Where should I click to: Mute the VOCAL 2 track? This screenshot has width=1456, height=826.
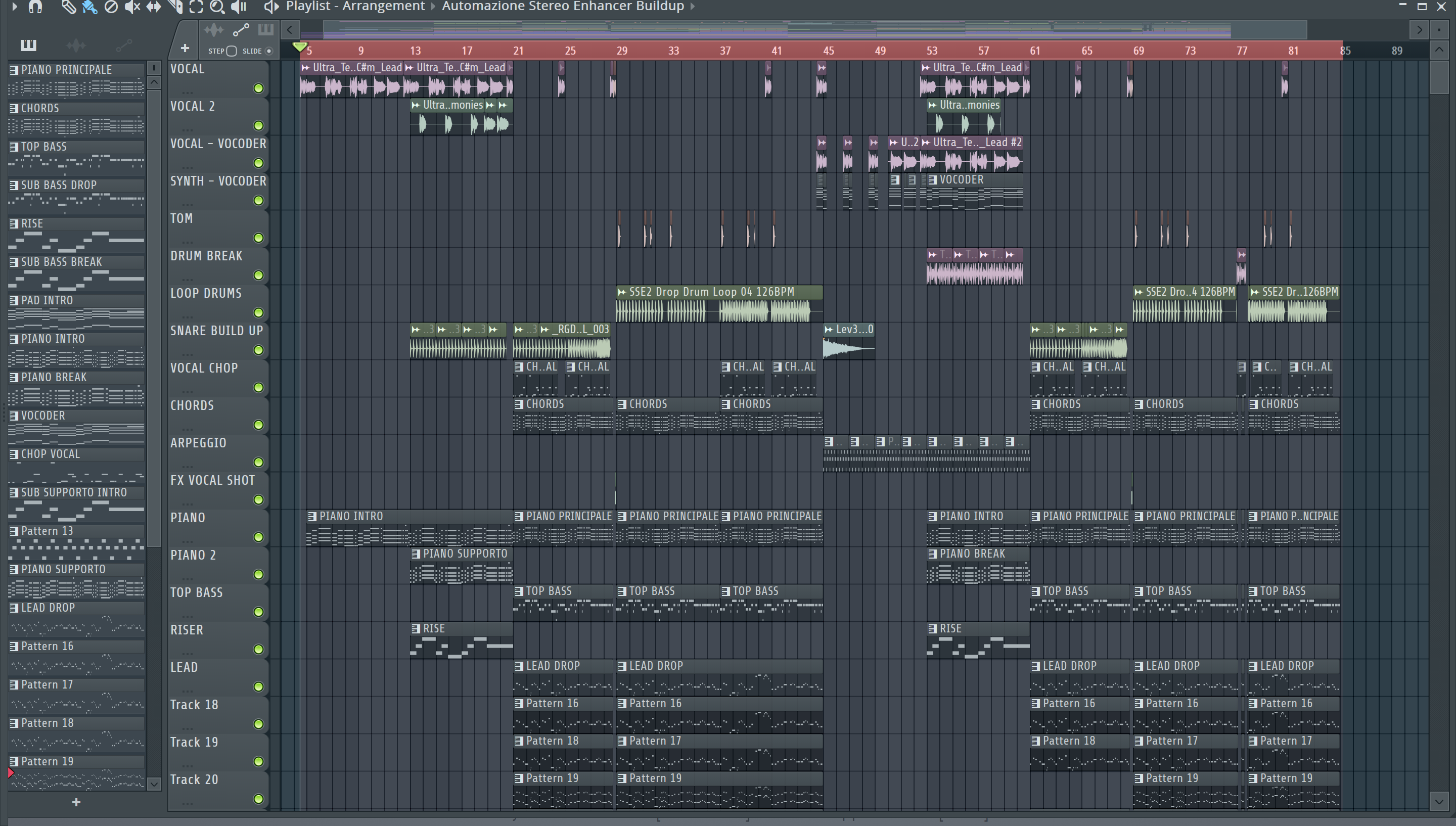coord(259,125)
